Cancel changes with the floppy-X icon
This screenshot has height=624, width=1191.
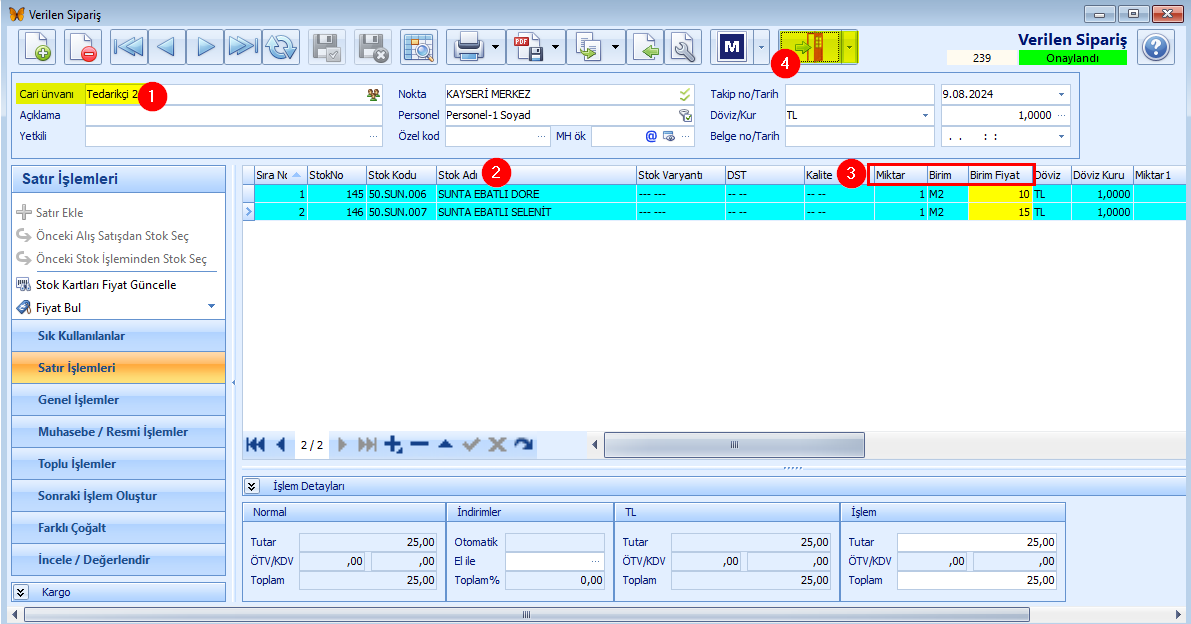pyautogui.click(x=373, y=47)
